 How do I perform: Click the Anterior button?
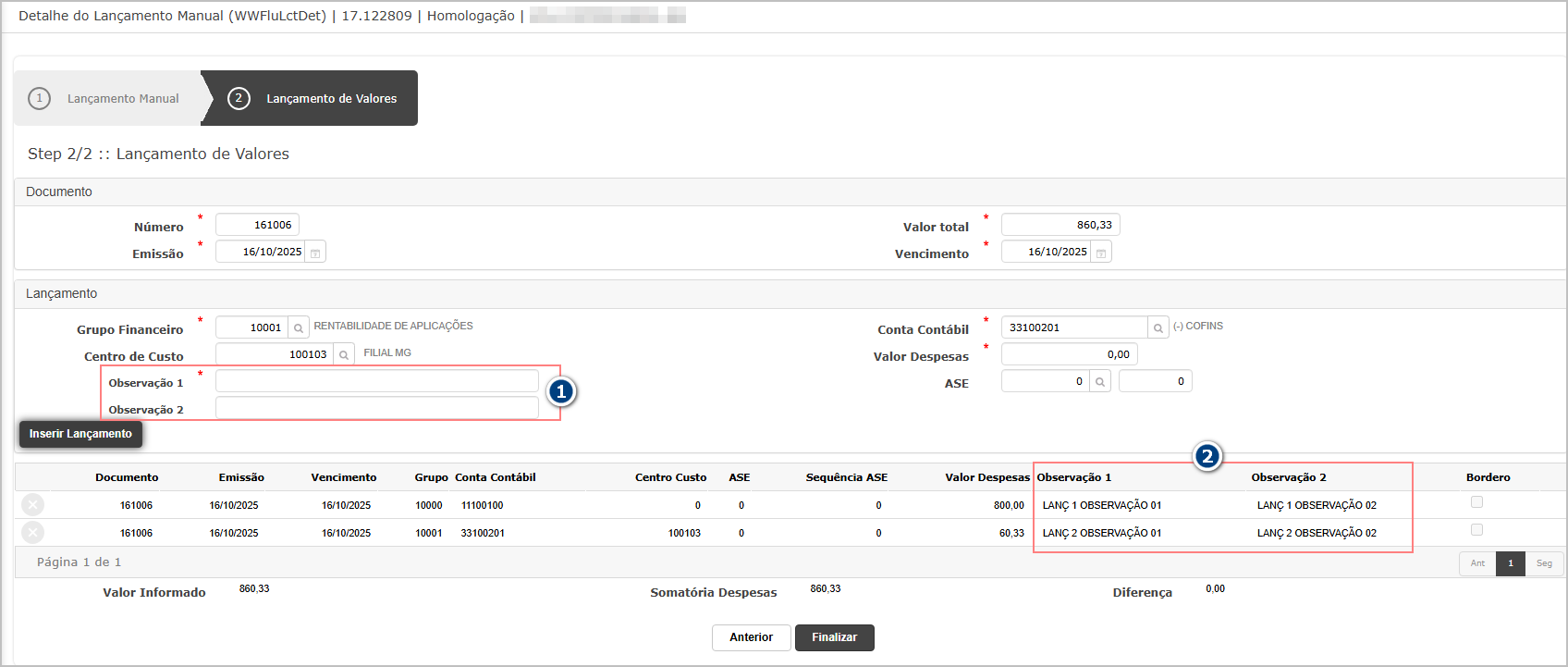click(751, 637)
